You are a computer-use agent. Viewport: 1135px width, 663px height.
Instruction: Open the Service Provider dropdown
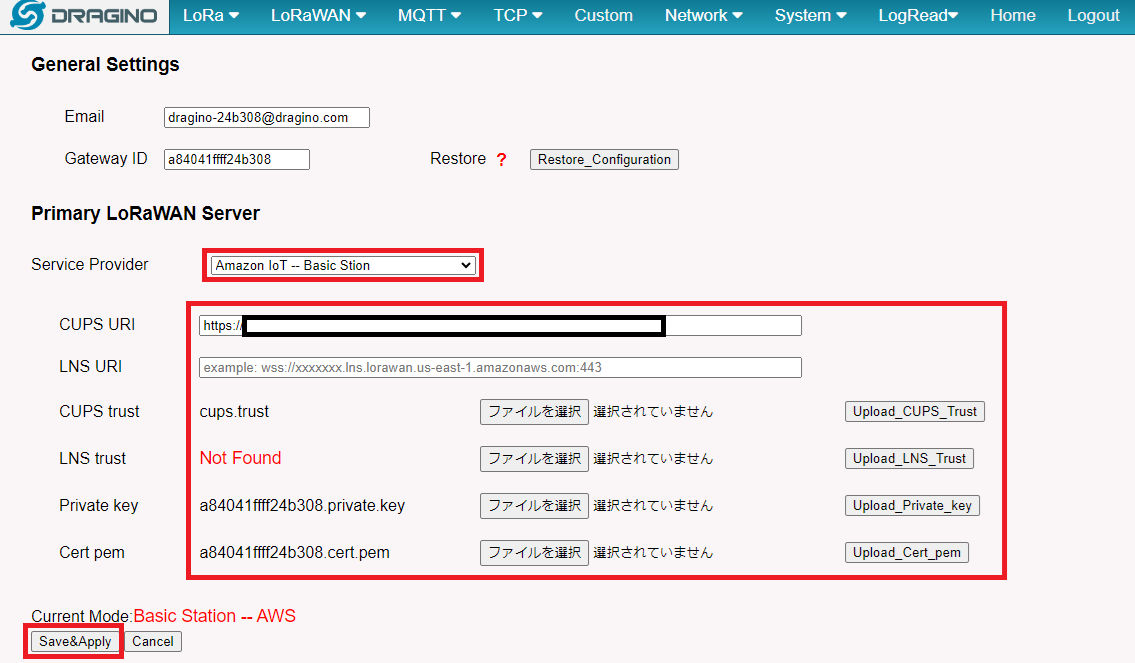[x=342, y=264]
